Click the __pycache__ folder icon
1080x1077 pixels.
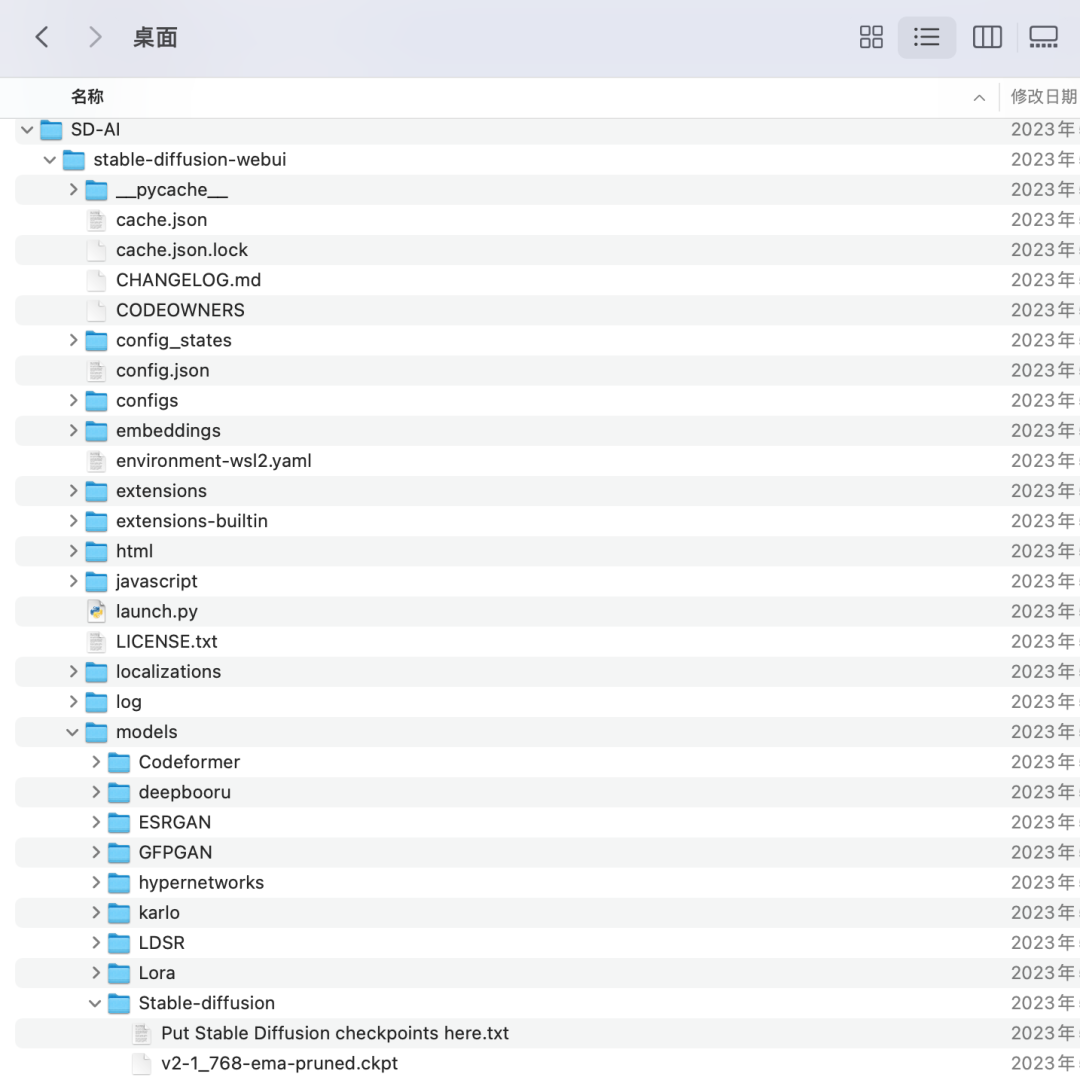click(96, 190)
